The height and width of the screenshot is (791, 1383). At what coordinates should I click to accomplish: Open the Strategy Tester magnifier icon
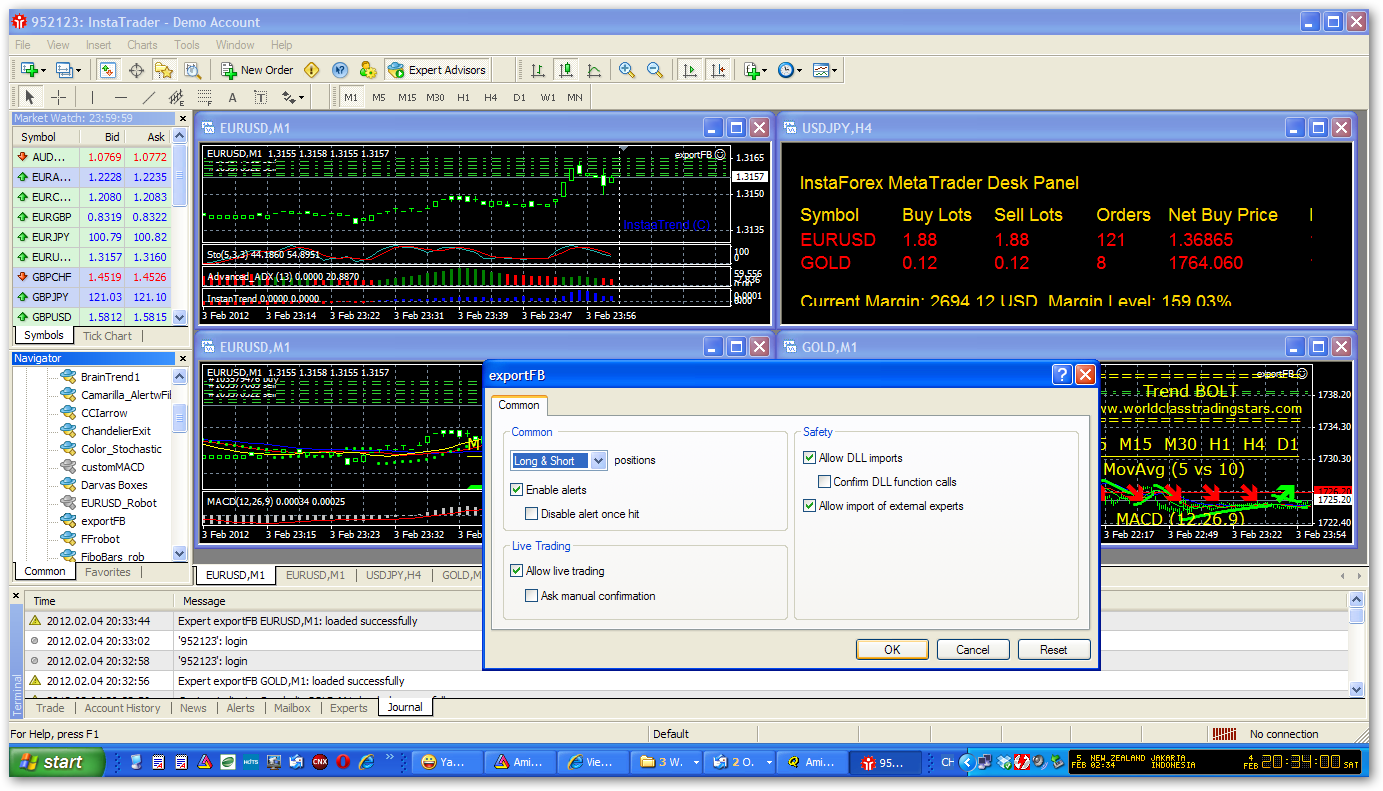[x=192, y=70]
